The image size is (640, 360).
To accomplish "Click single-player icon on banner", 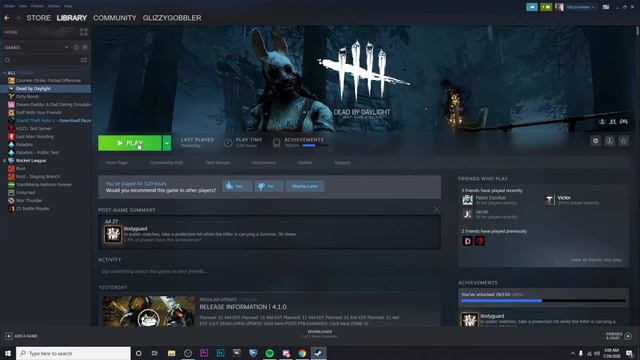I will 602,122.
